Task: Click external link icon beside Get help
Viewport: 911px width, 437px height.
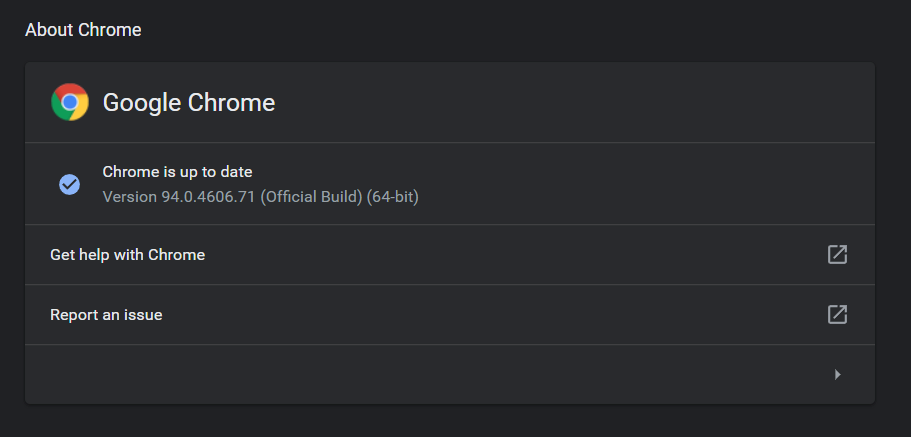Action: pos(837,255)
